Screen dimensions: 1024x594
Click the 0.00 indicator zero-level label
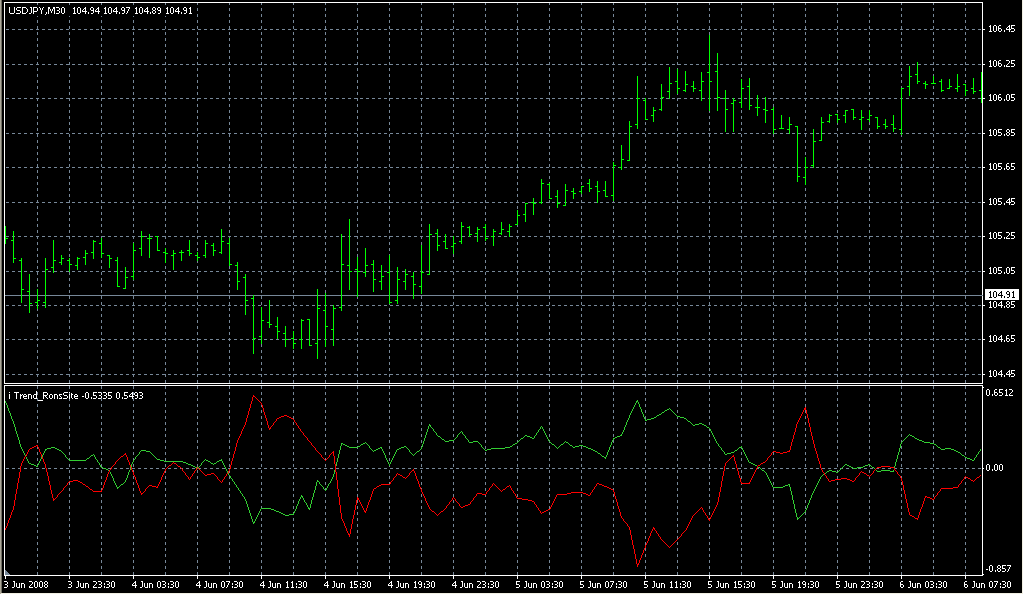pyautogui.click(x=996, y=468)
